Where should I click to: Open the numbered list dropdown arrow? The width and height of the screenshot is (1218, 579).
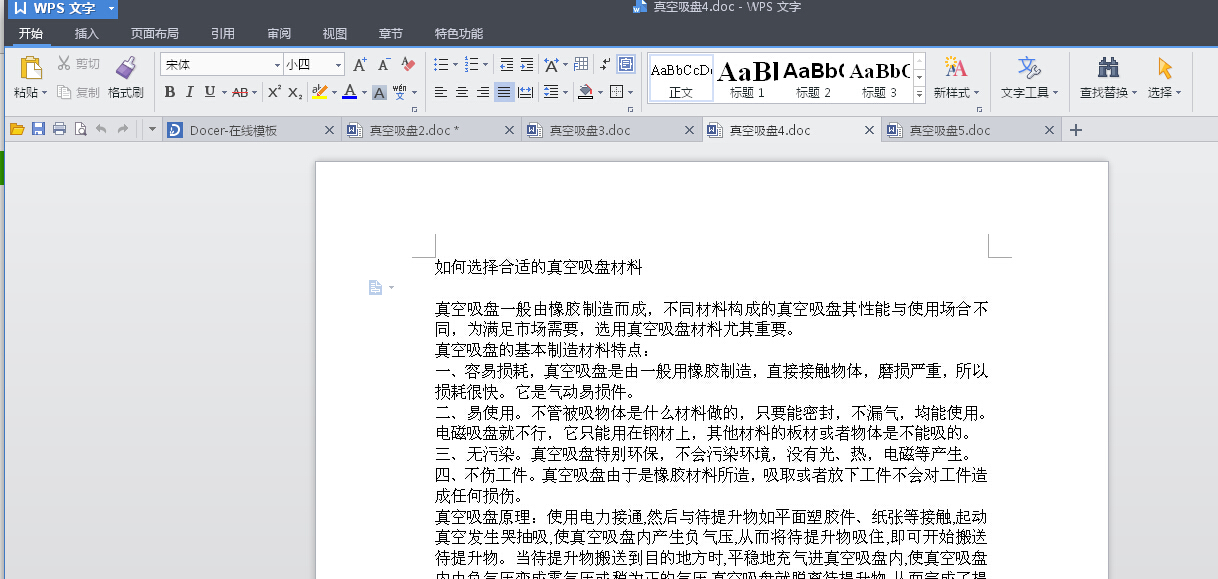point(487,65)
